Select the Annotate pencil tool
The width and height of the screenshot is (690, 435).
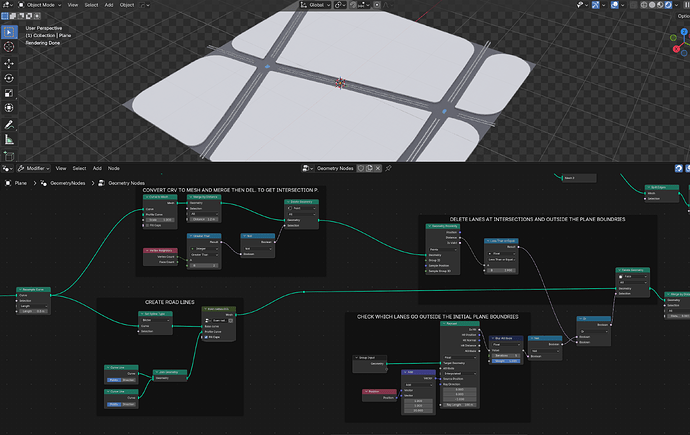coord(9,125)
